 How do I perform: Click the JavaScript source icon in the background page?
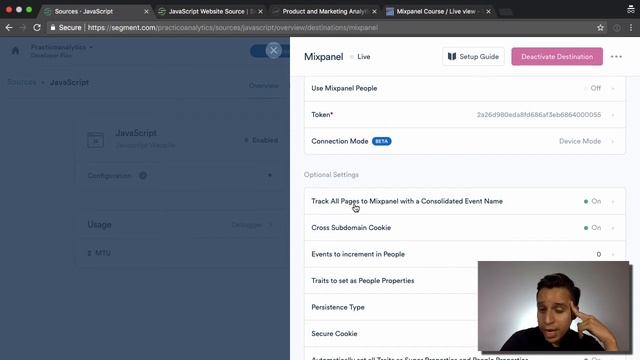pos(96,140)
